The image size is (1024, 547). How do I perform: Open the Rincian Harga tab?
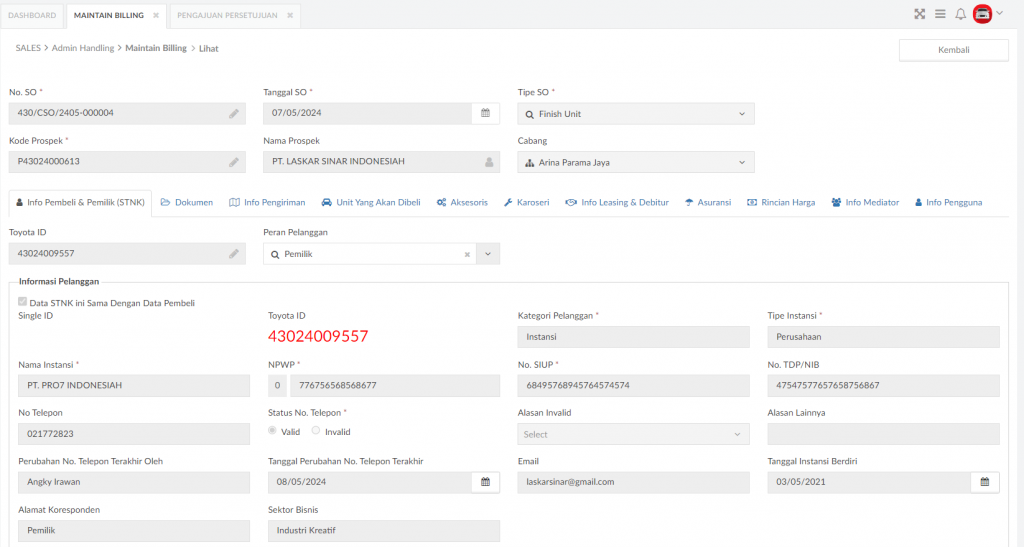pos(781,202)
